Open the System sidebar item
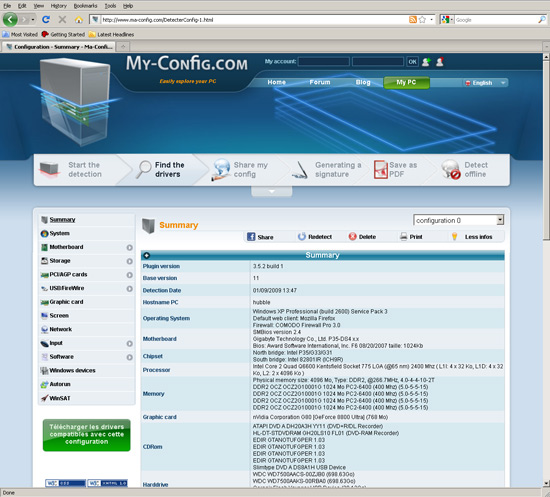 click(60, 233)
